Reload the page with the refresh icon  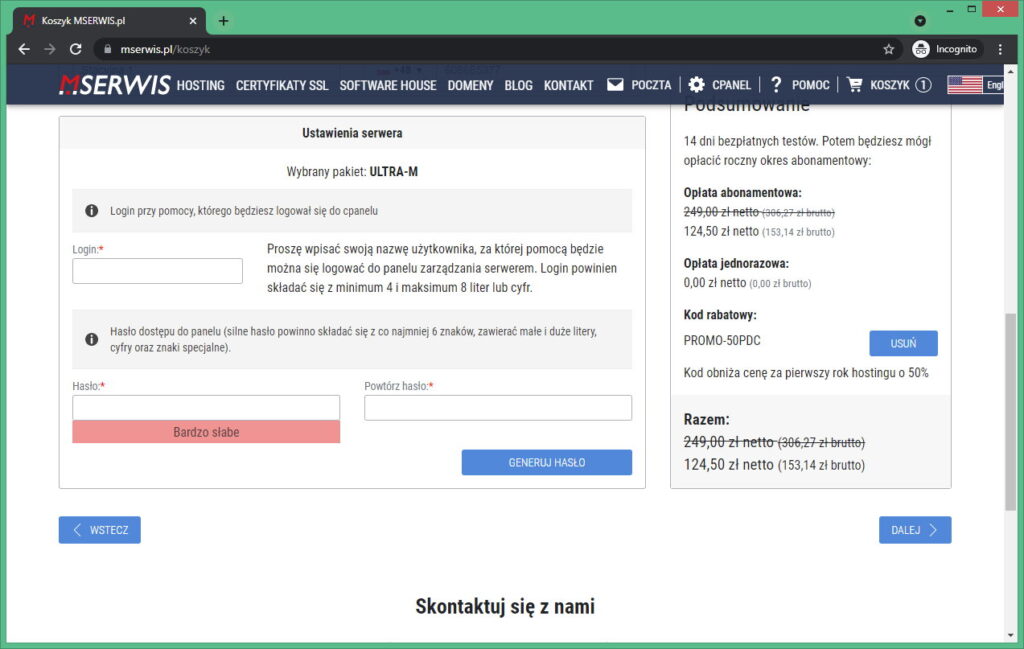(76, 47)
